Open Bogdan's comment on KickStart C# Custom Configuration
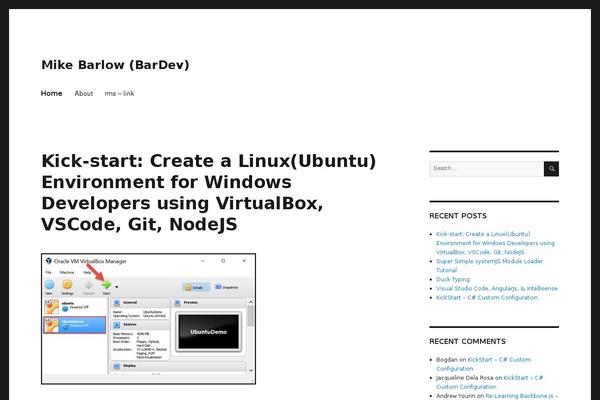 [x=484, y=364]
